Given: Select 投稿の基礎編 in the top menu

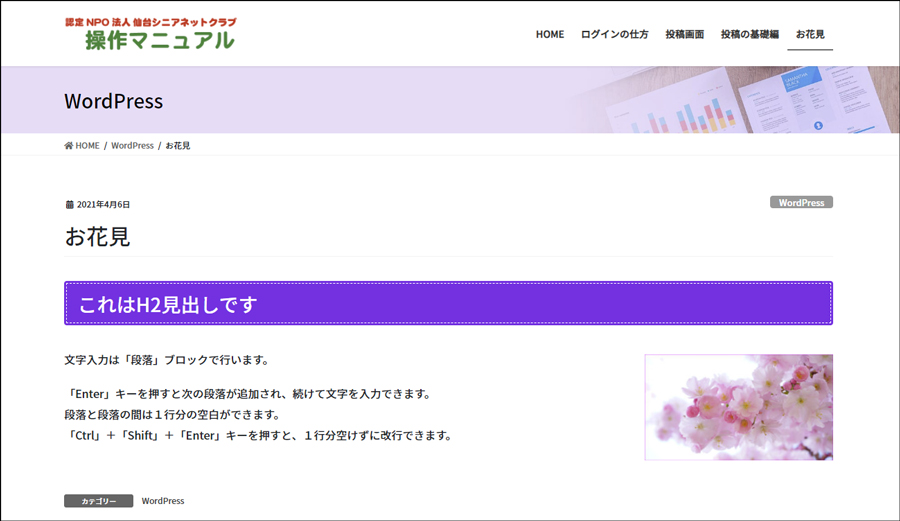Looking at the screenshot, I should [x=749, y=35].
